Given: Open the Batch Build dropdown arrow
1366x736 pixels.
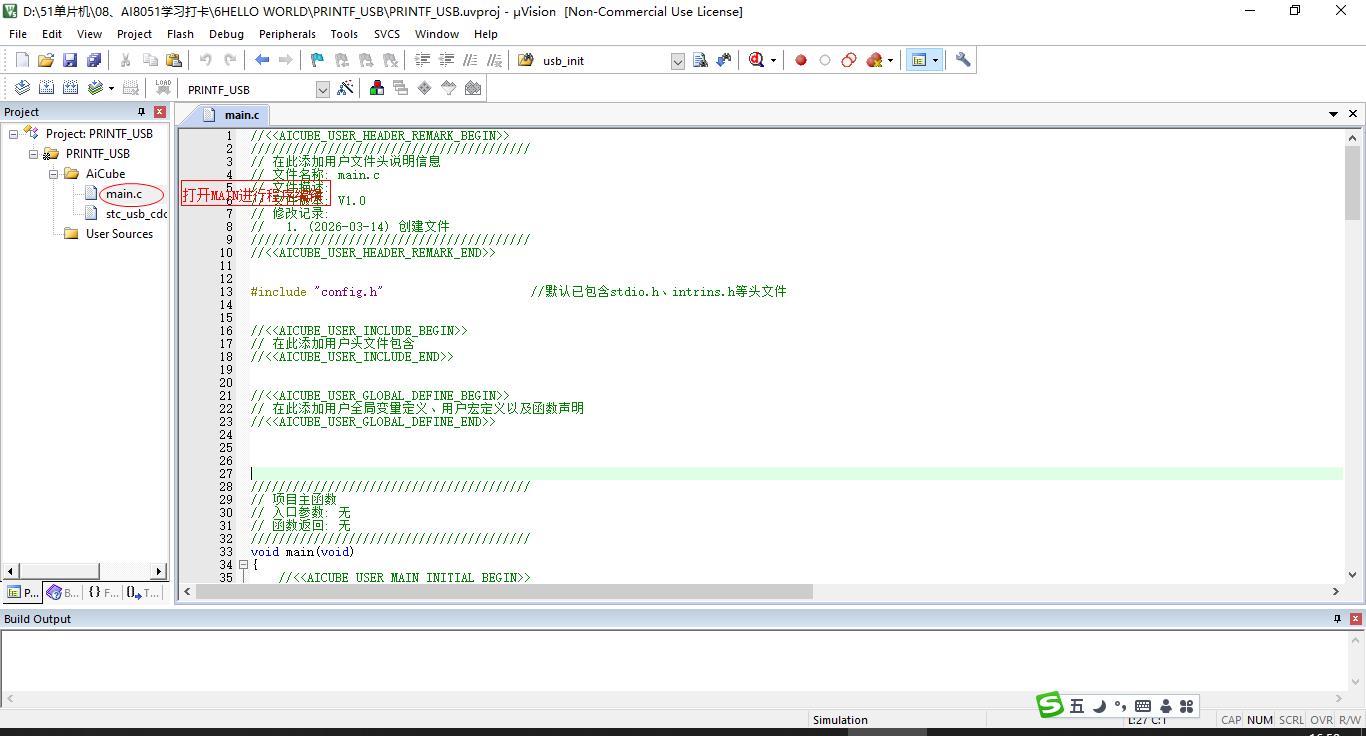Looking at the screenshot, I should pyautogui.click(x=111, y=88).
